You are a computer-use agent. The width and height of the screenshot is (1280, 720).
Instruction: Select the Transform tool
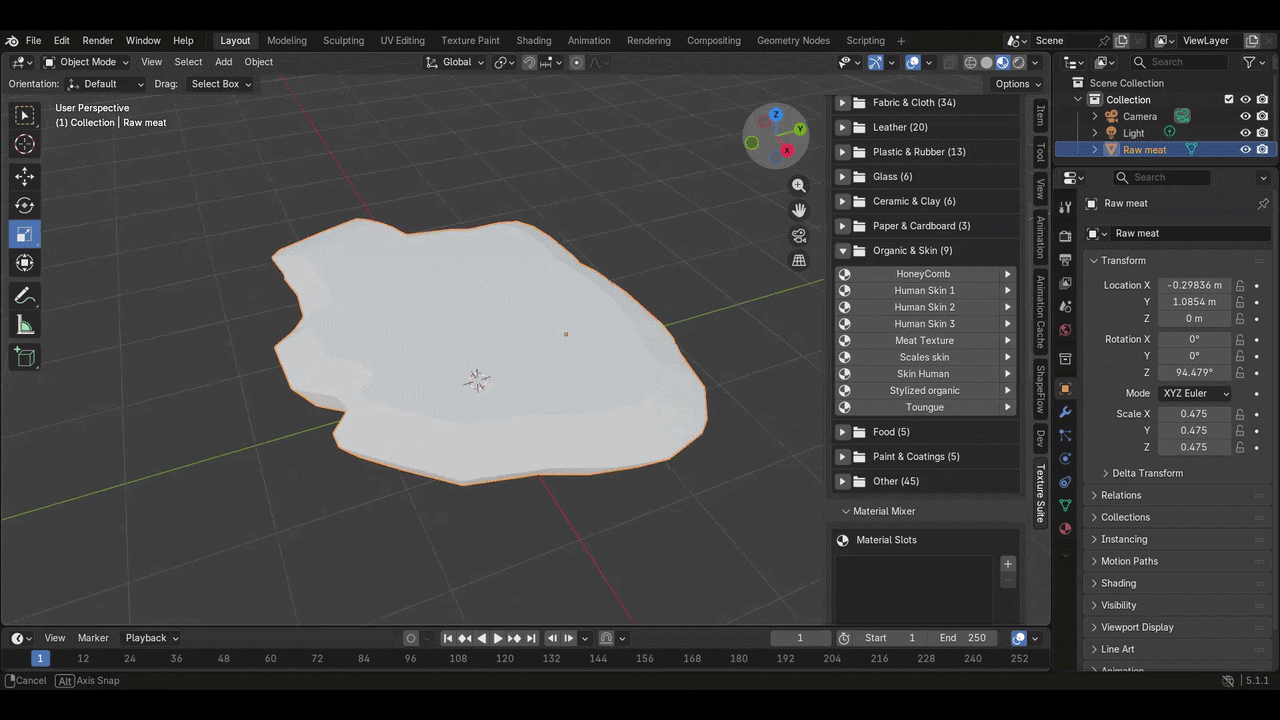(25, 263)
